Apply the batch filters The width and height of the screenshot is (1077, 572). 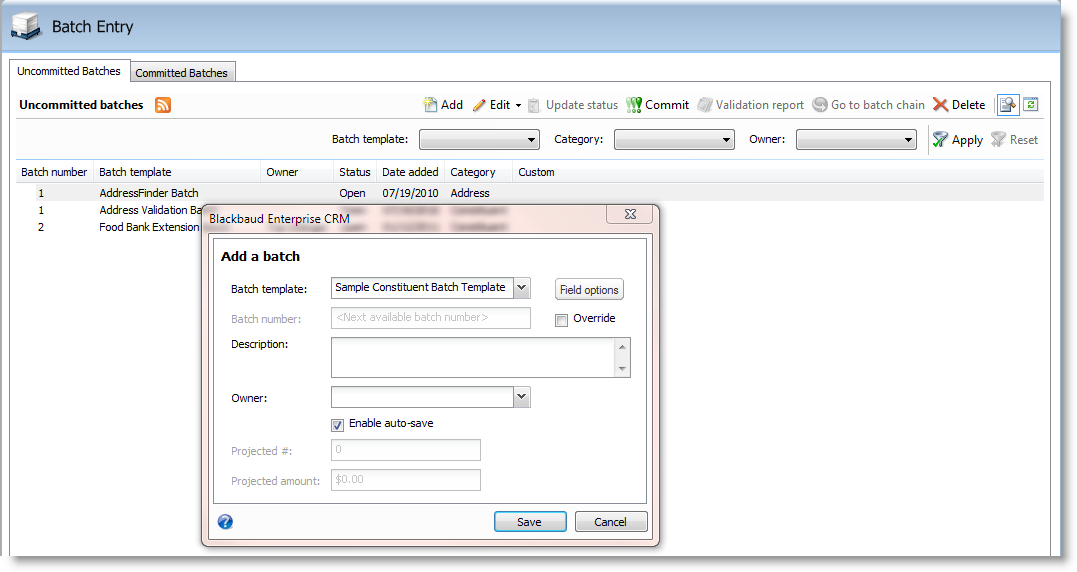click(x=957, y=140)
